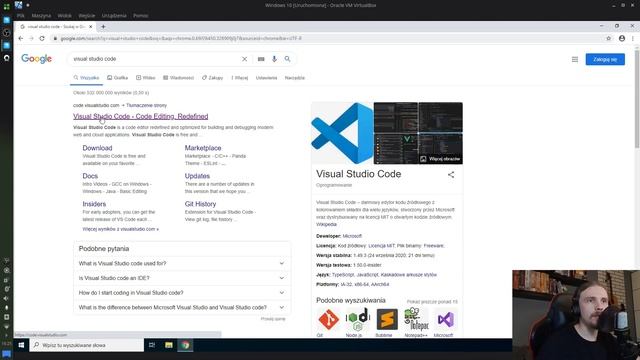Open a new Chrome tab with plus
Viewport: 640px width, 360px height.
103,27
